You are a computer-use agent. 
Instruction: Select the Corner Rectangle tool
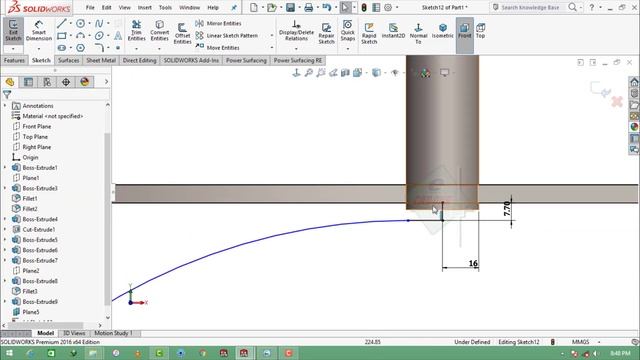click(62, 36)
